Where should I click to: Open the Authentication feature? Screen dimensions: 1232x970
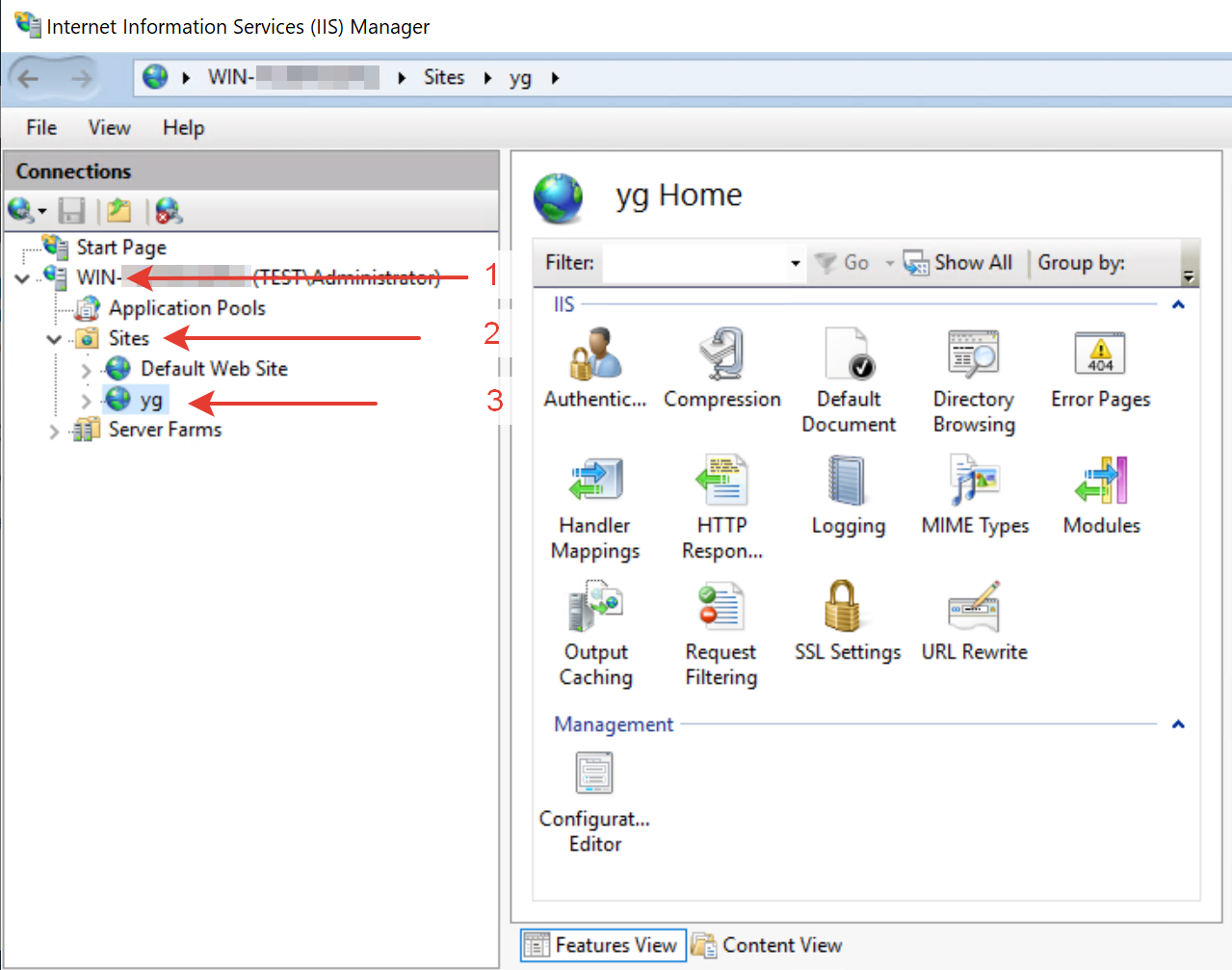pos(595,367)
